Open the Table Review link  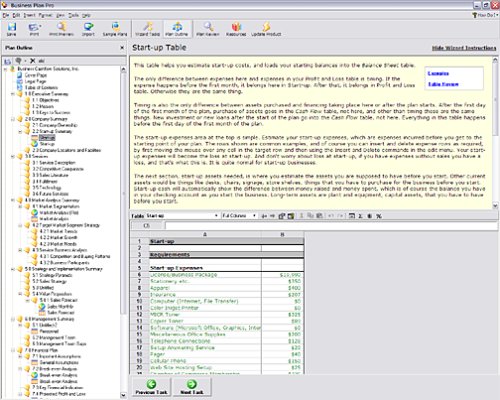point(443,84)
